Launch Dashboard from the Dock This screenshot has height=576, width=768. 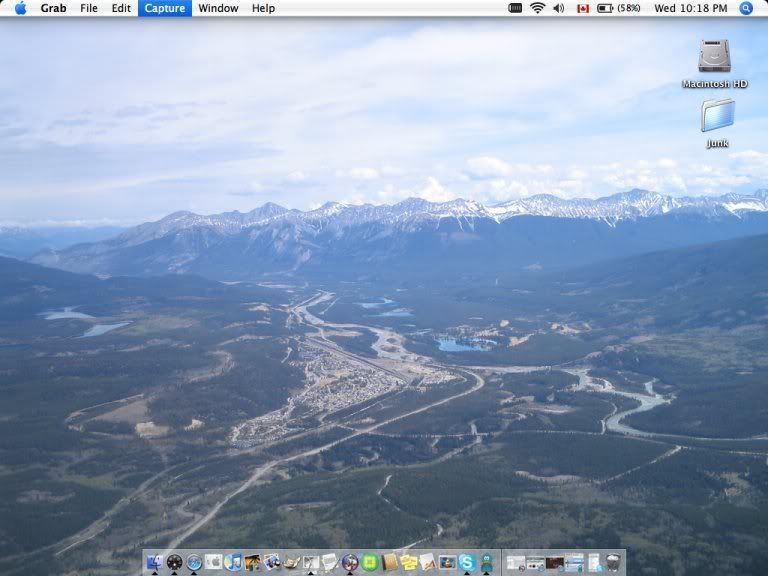pos(174,562)
